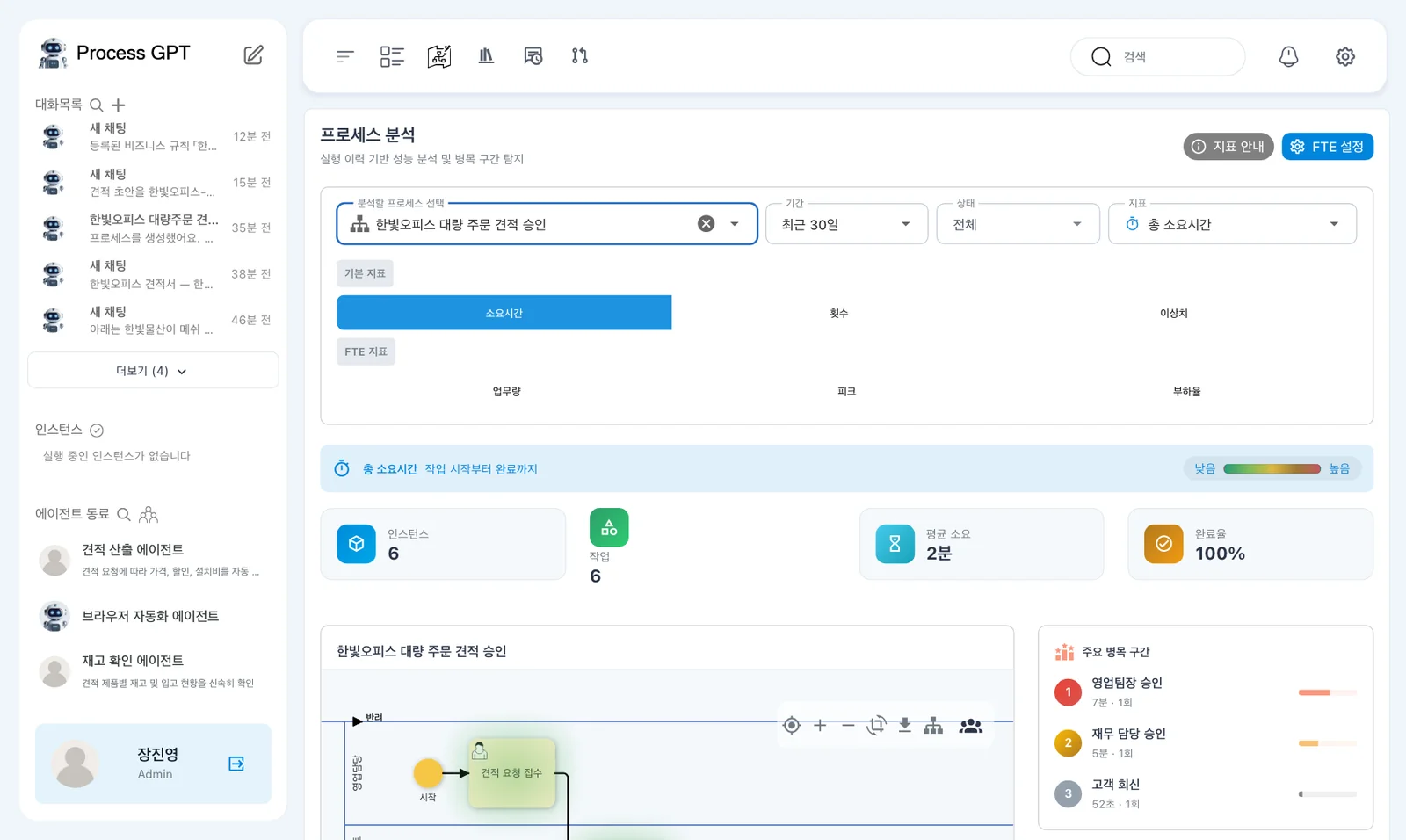This screenshot has height=840, width=1406.
Task: Open the library books icon in top toolbar
Action: coord(486,56)
